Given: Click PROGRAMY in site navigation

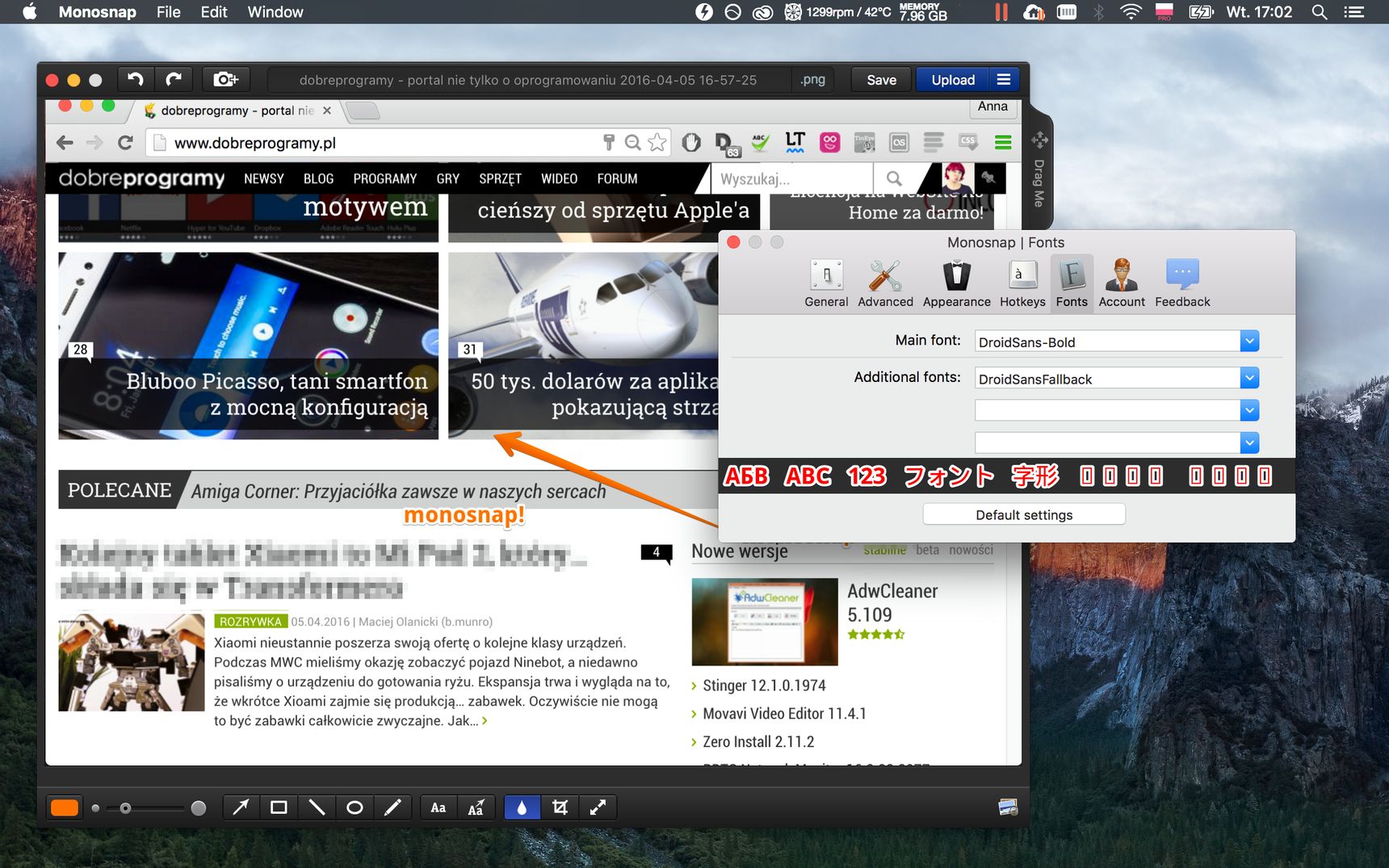Looking at the screenshot, I should click(x=384, y=178).
